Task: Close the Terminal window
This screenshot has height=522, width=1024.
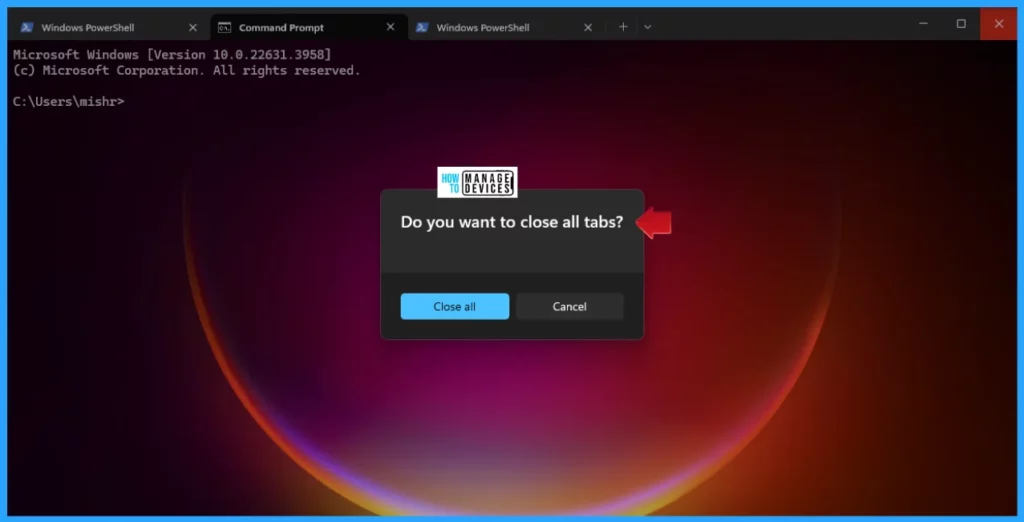Action: (x=999, y=24)
